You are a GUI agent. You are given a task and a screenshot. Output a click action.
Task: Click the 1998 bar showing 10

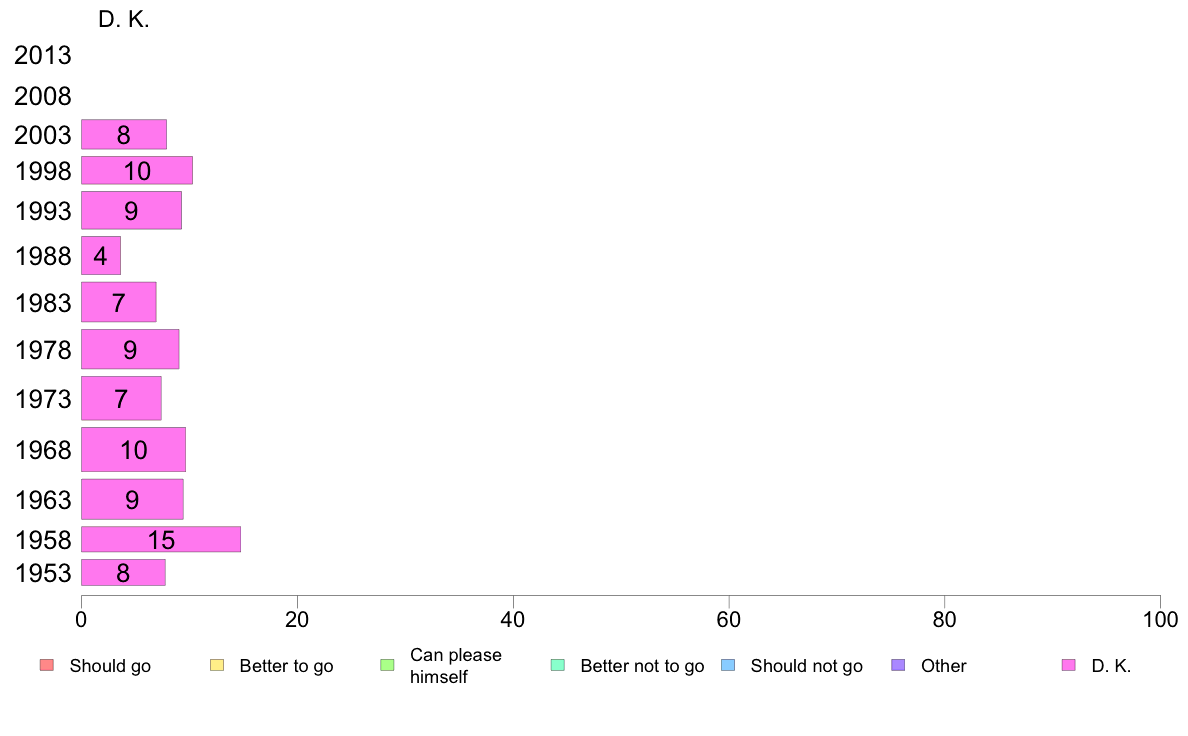pos(136,170)
